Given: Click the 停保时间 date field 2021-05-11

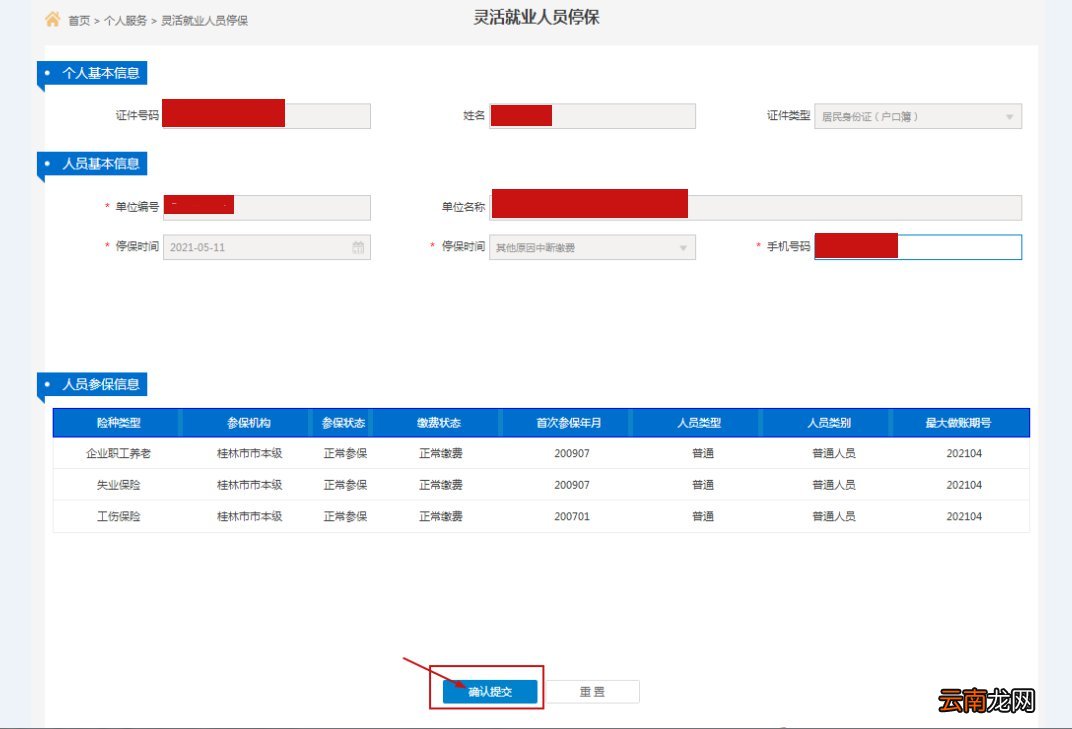Looking at the screenshot, I should click(x=267, y=248).
